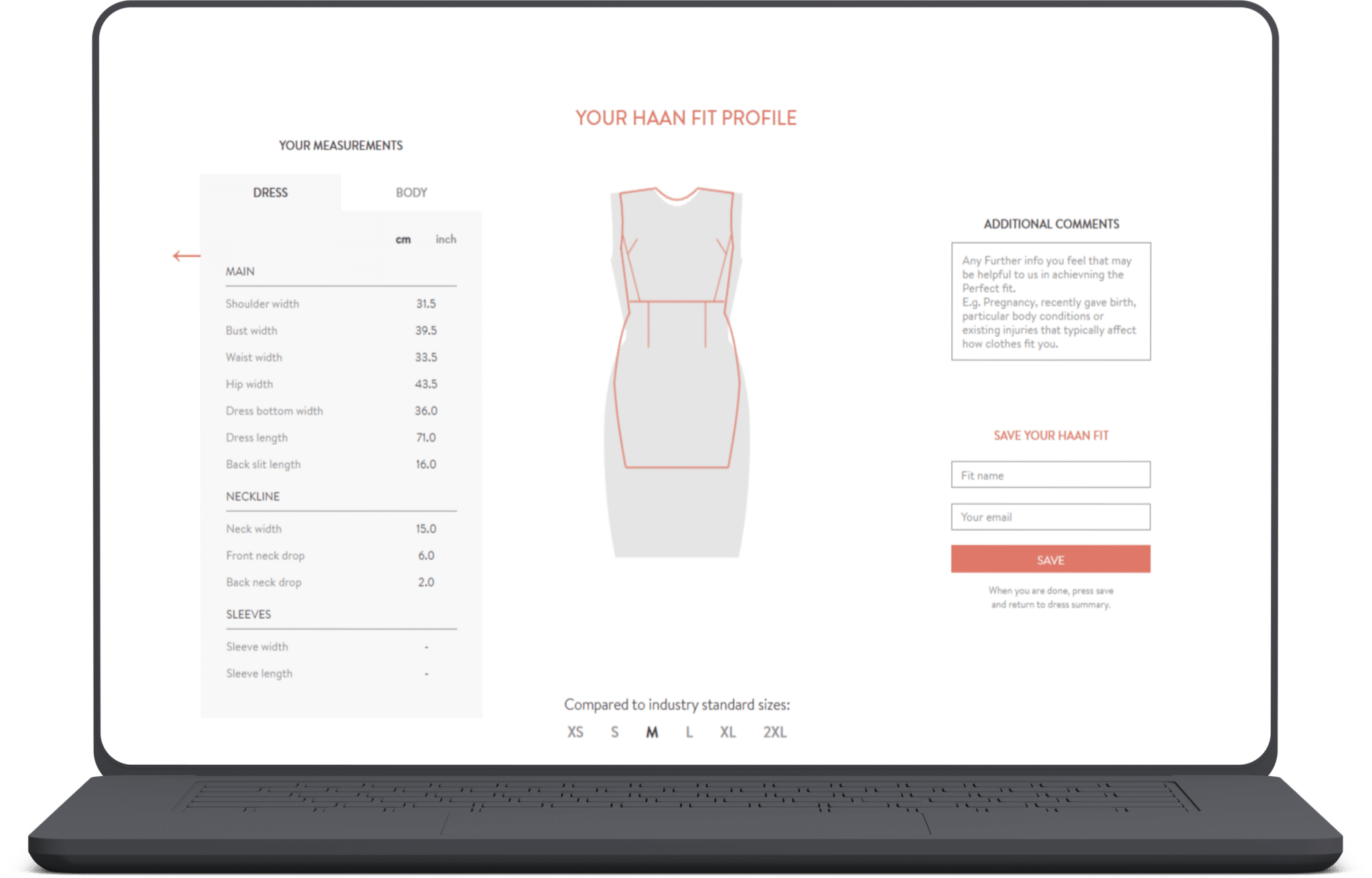Click the Sleeve width label
1372x878 pixels.
[257, 647]
